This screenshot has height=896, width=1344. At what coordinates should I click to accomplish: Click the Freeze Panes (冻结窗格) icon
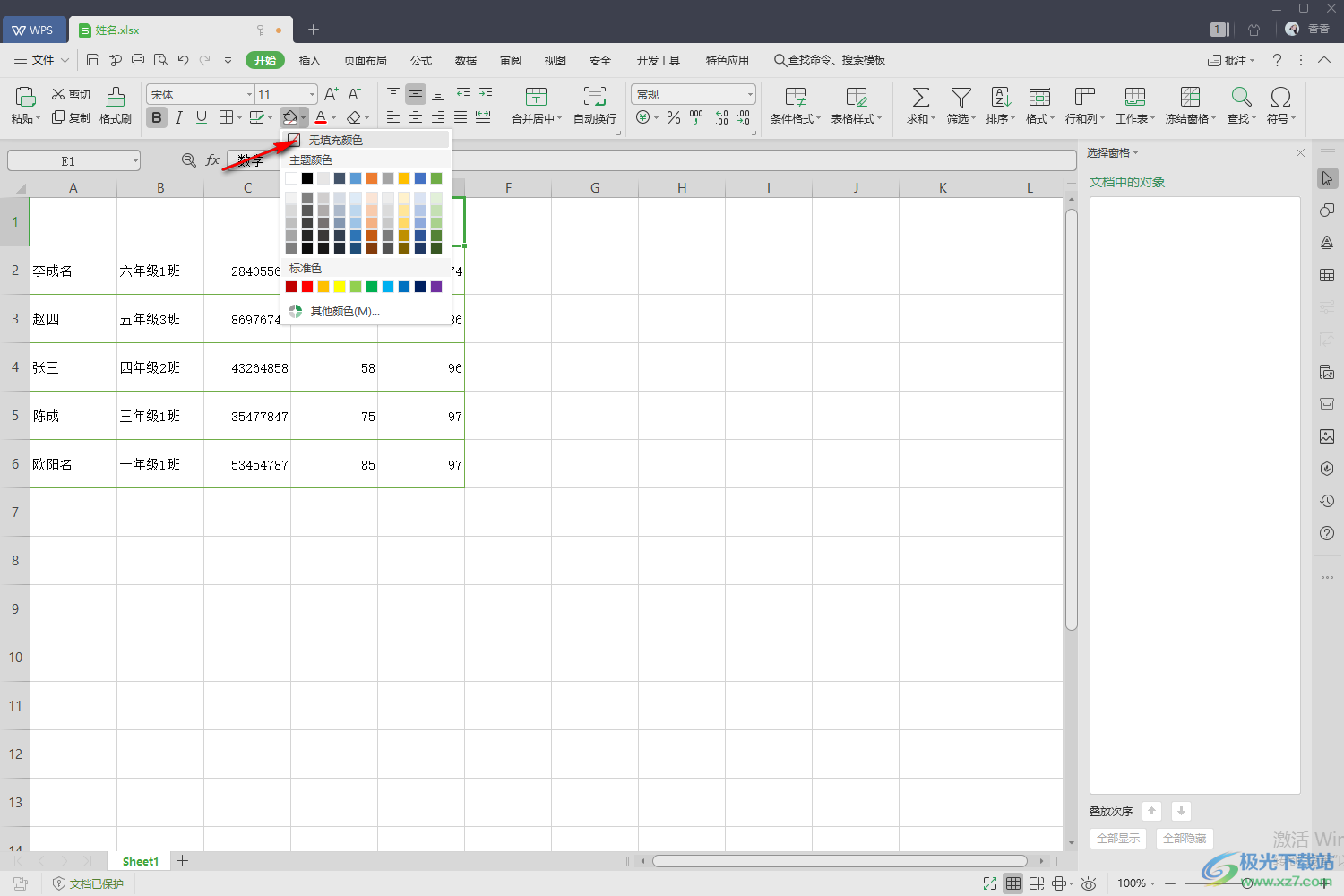pos(1191,97)
